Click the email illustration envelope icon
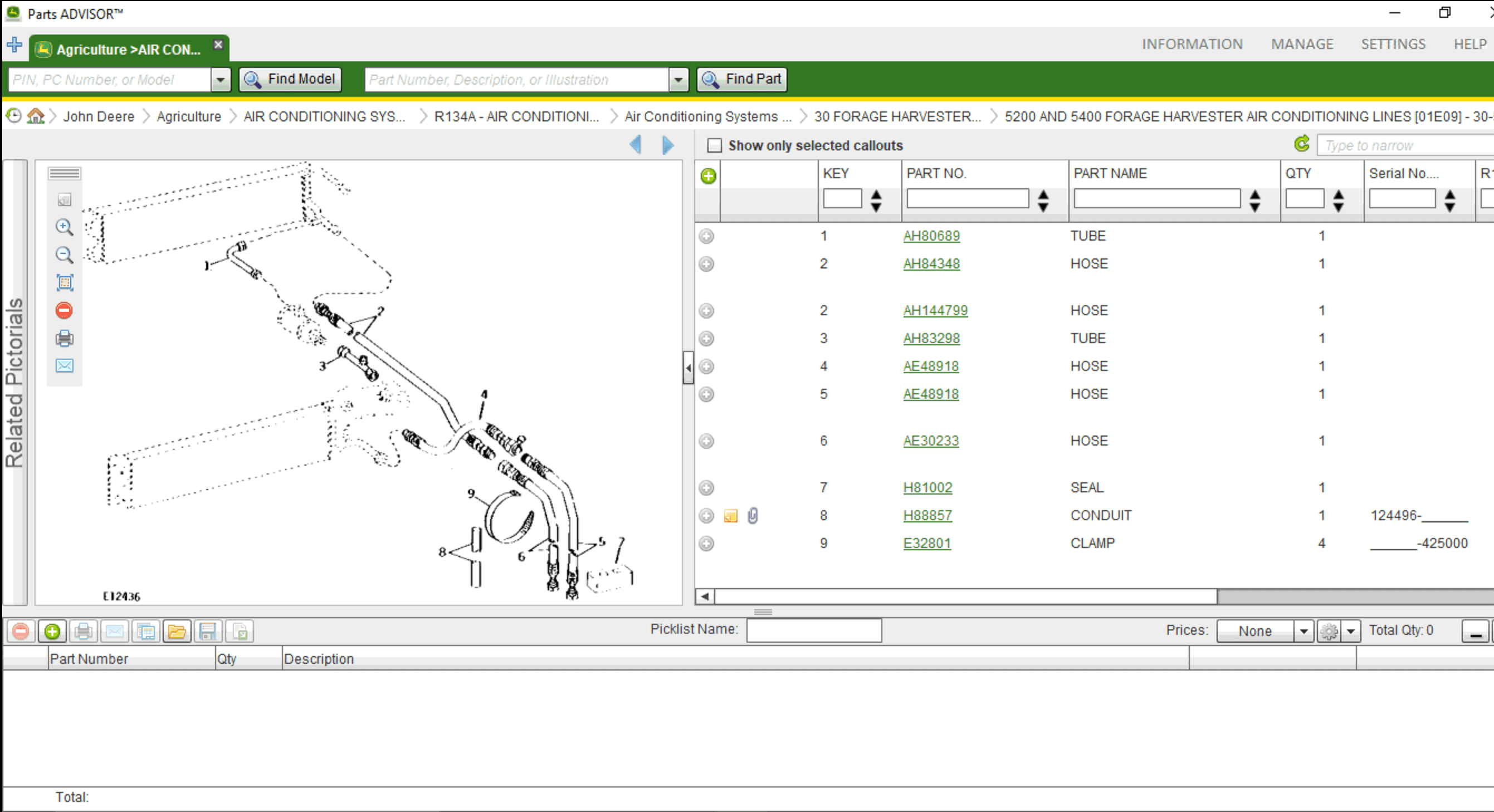This screenshot has width=1494, height=812. [65, 365]
